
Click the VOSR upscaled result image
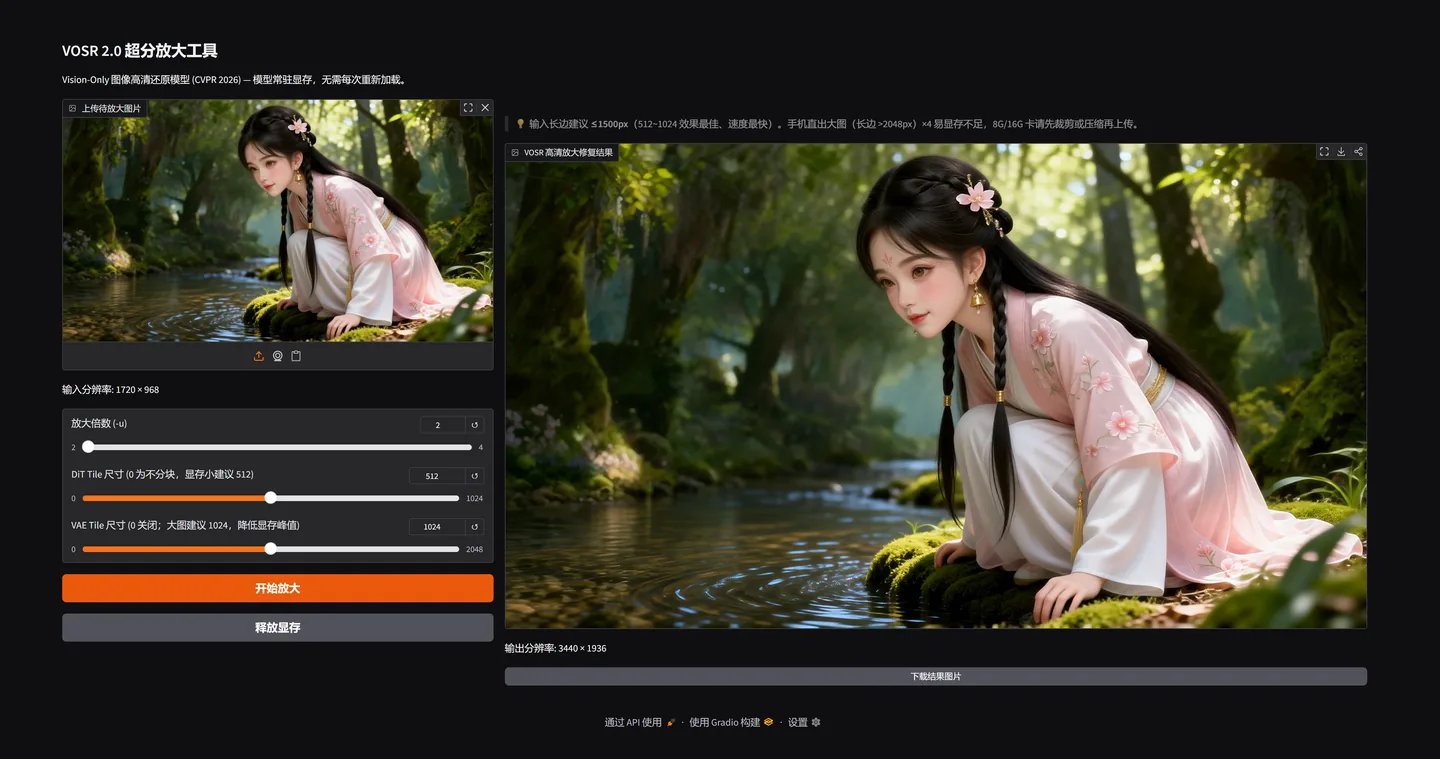pos(936,386)
